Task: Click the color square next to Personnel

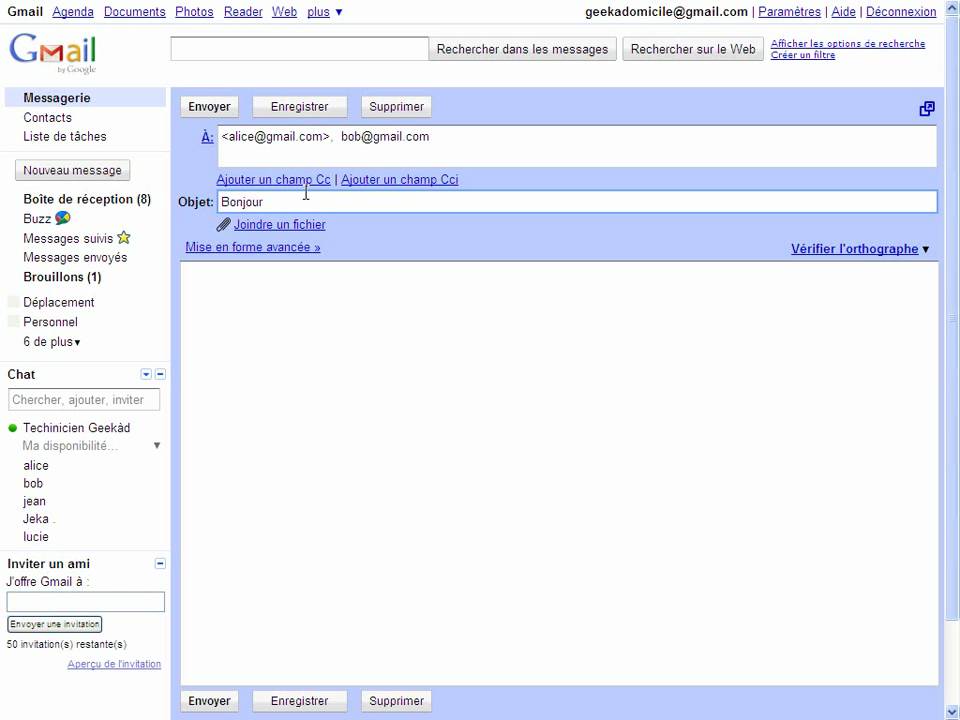Action: (x=13, y=321)
